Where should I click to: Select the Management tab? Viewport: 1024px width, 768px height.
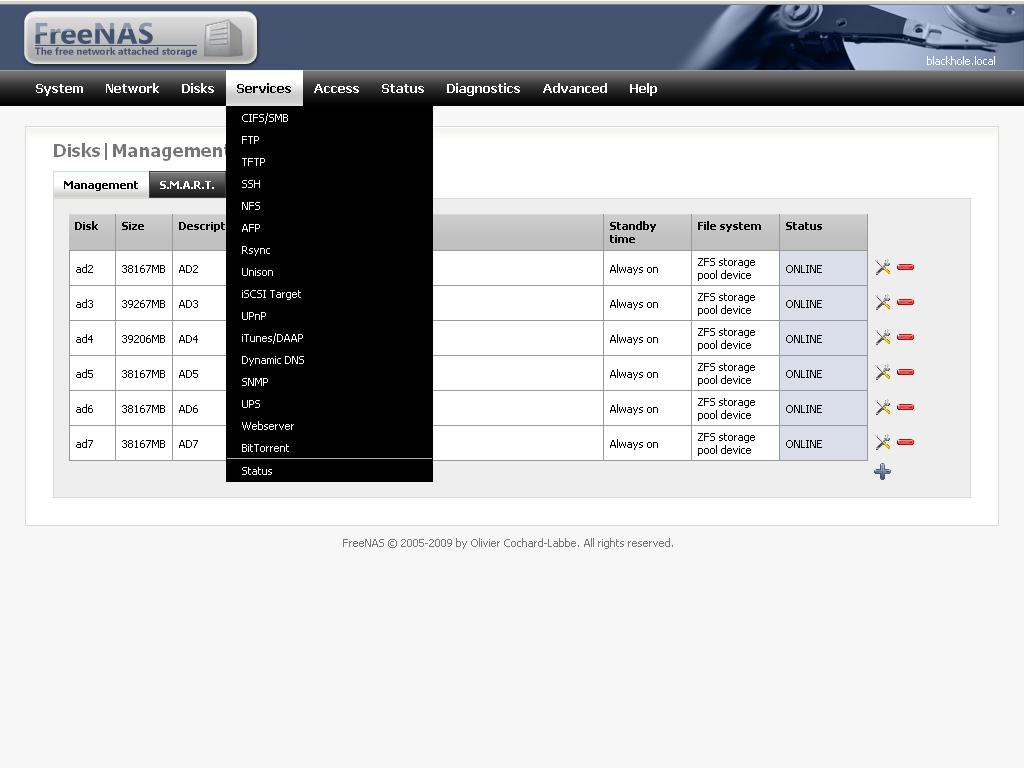(x=101, y=185)
